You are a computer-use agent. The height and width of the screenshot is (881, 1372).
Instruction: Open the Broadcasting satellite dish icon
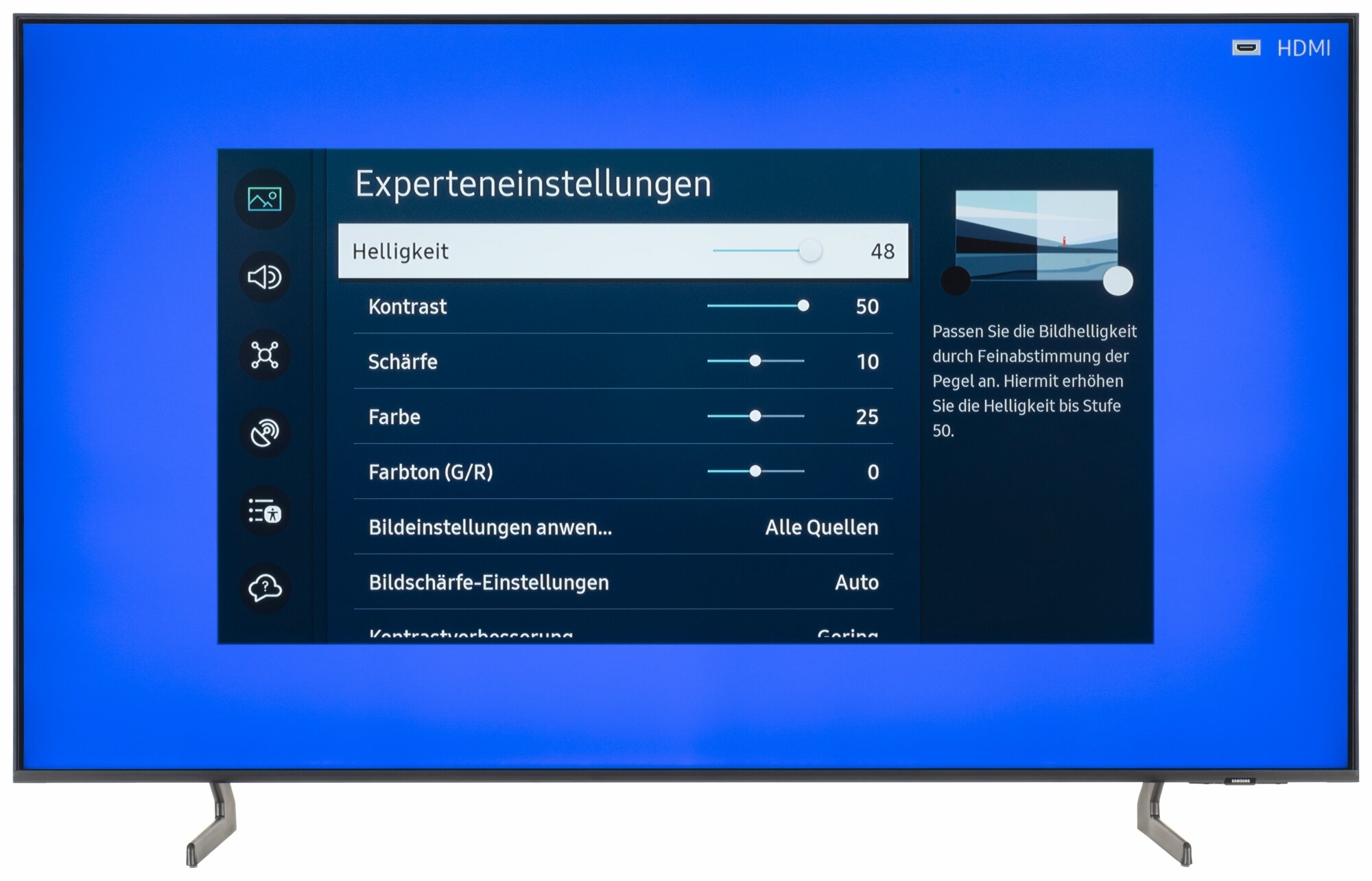pos(264,433)
